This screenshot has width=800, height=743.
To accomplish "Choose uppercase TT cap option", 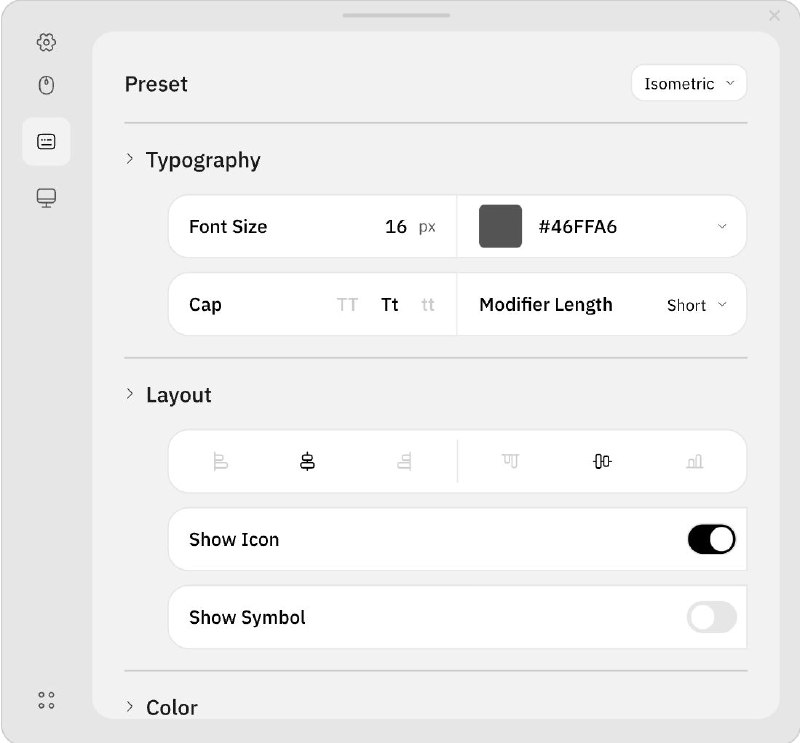I will click(347, 305).
